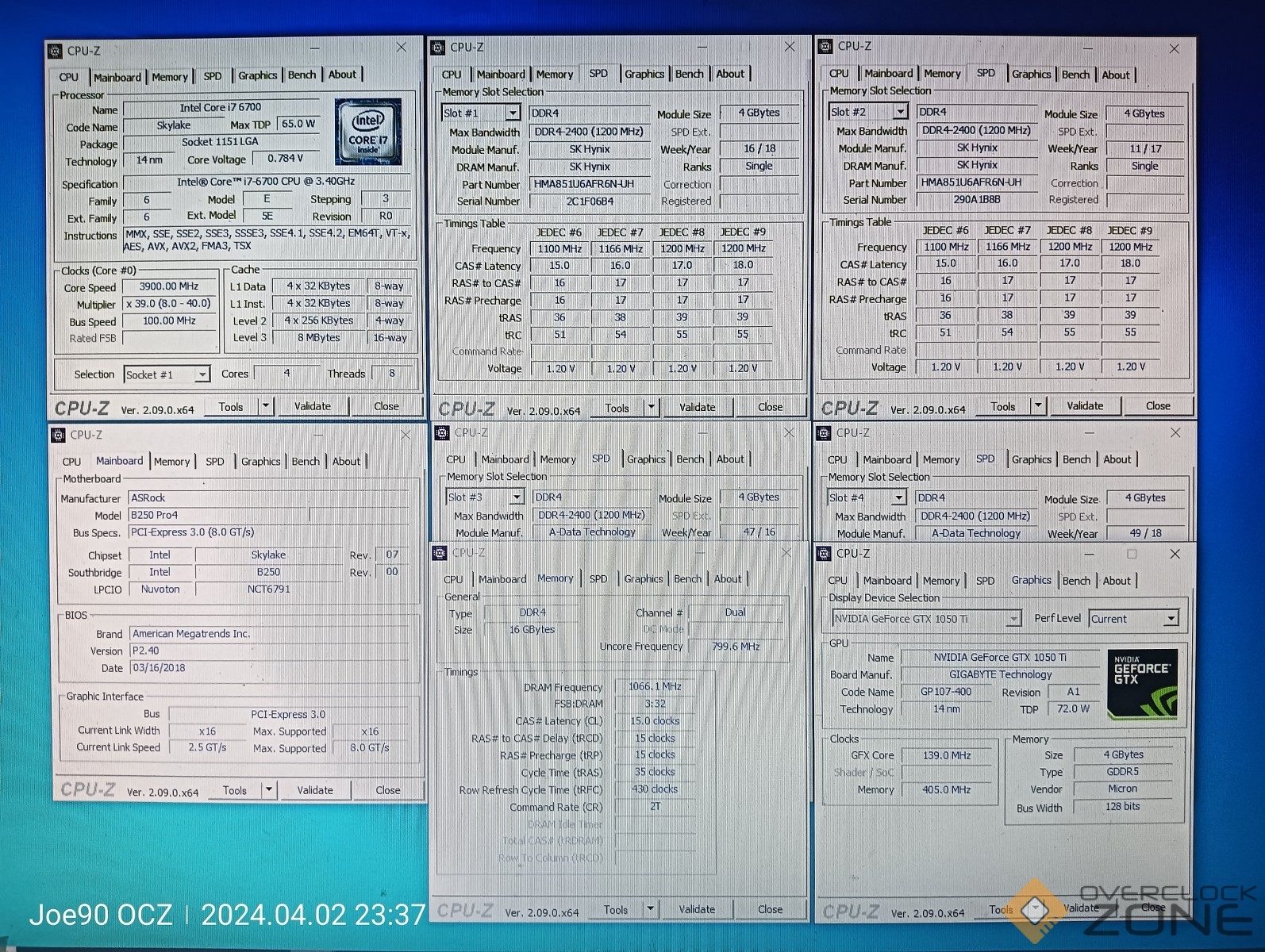Click Bus Width 128 bits field
This screenshot has width=1265, height=952.
coord(1122,807)
